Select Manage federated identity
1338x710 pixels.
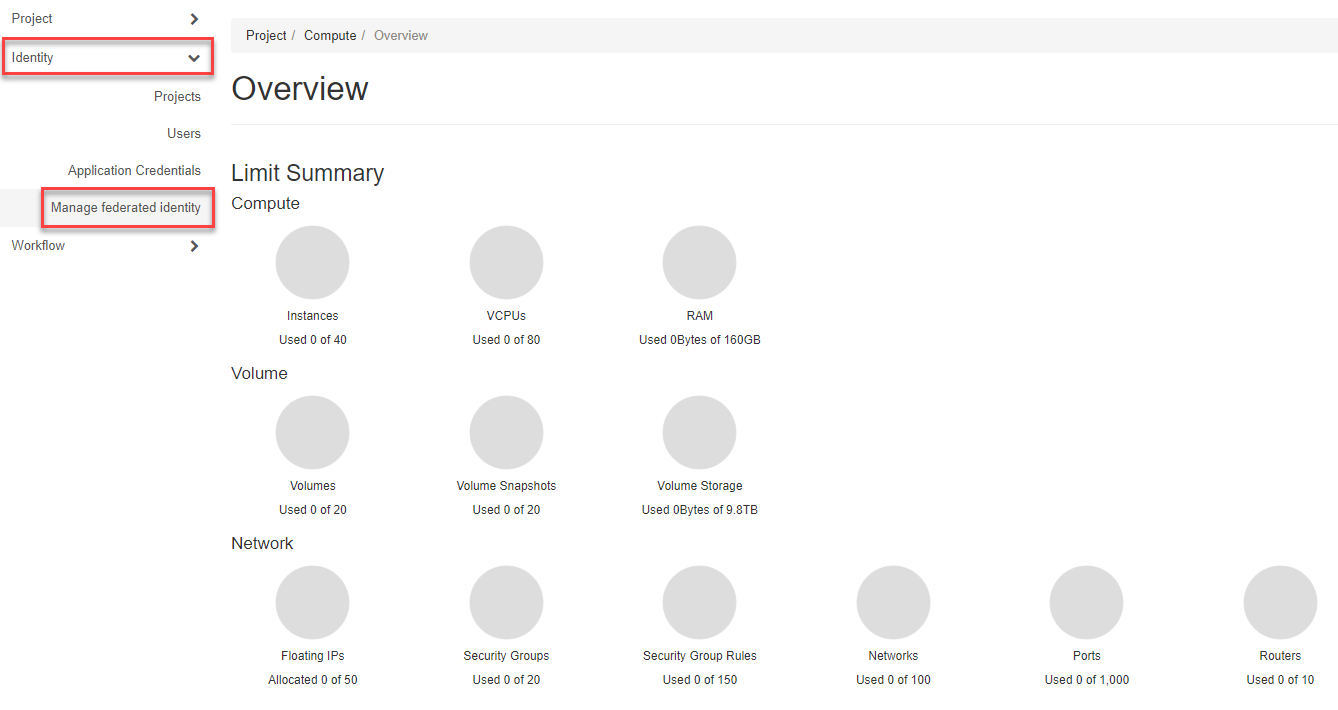[x=126, y=208]
